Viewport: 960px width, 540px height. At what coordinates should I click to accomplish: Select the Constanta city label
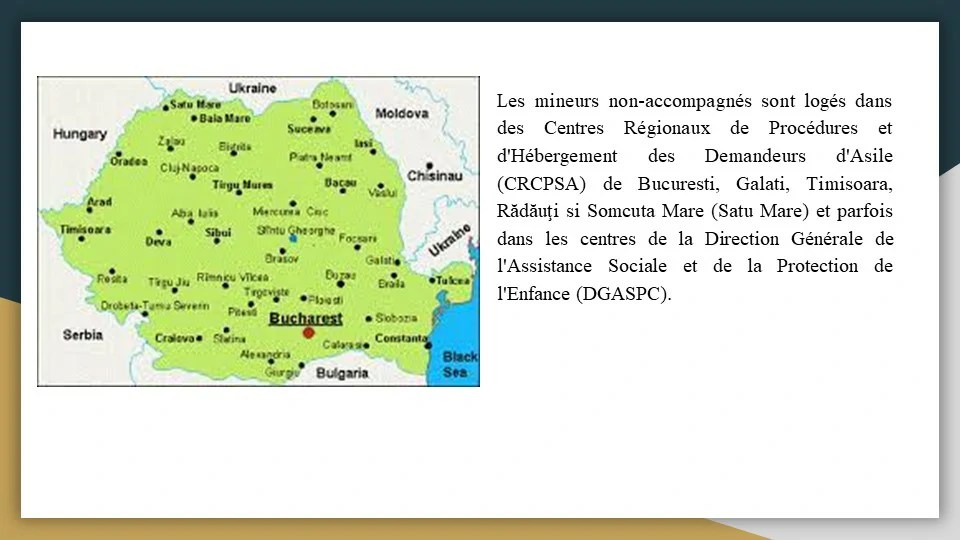tap(401, 339)
